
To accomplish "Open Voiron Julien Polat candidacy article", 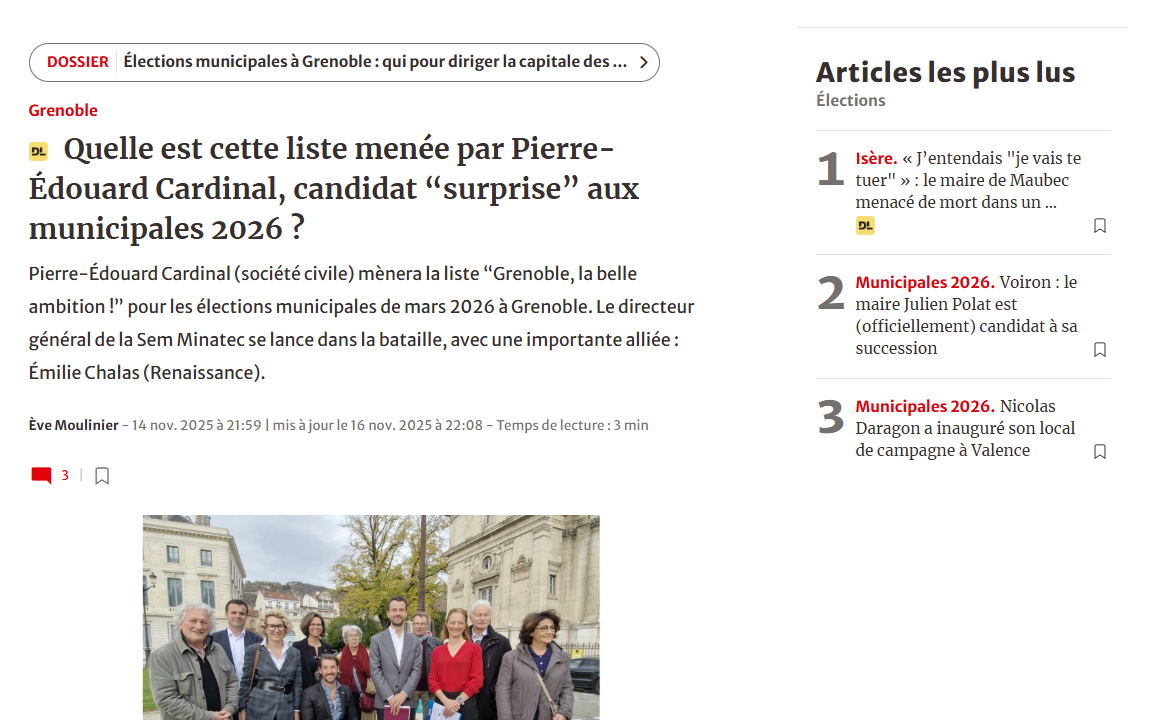I will 965,315.
